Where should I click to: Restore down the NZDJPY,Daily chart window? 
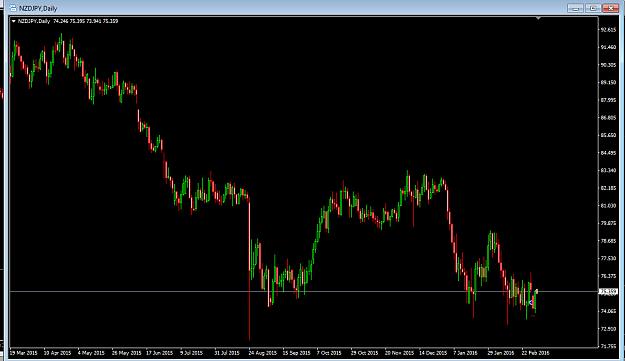click(593, 8)
